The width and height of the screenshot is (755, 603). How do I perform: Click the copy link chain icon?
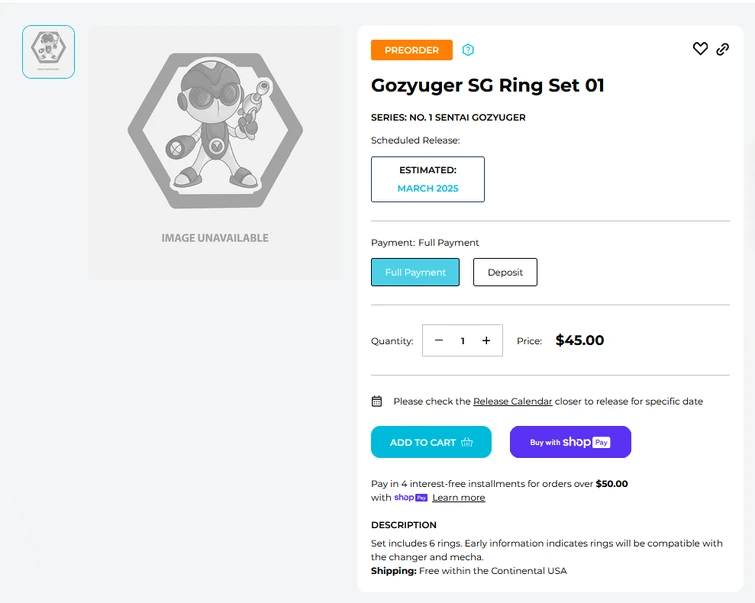722,49
